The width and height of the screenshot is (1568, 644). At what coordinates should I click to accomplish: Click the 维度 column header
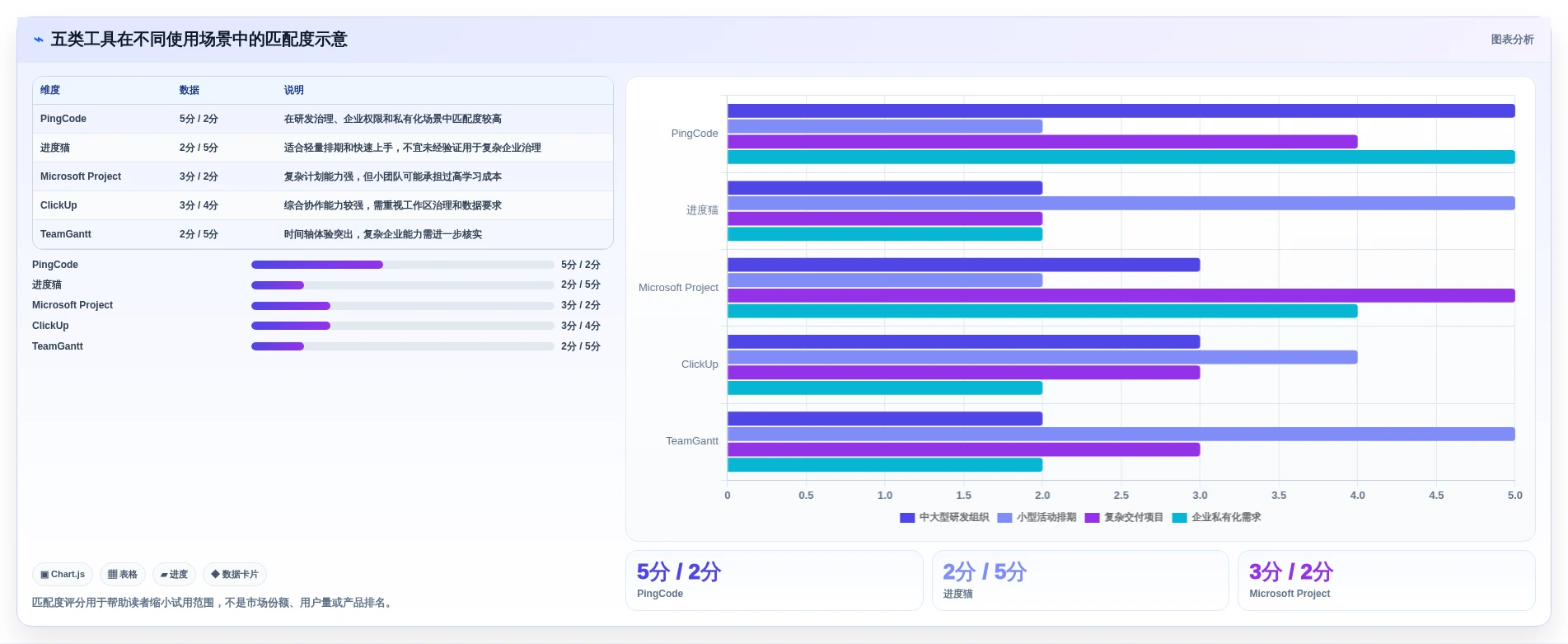coord(50,90)
